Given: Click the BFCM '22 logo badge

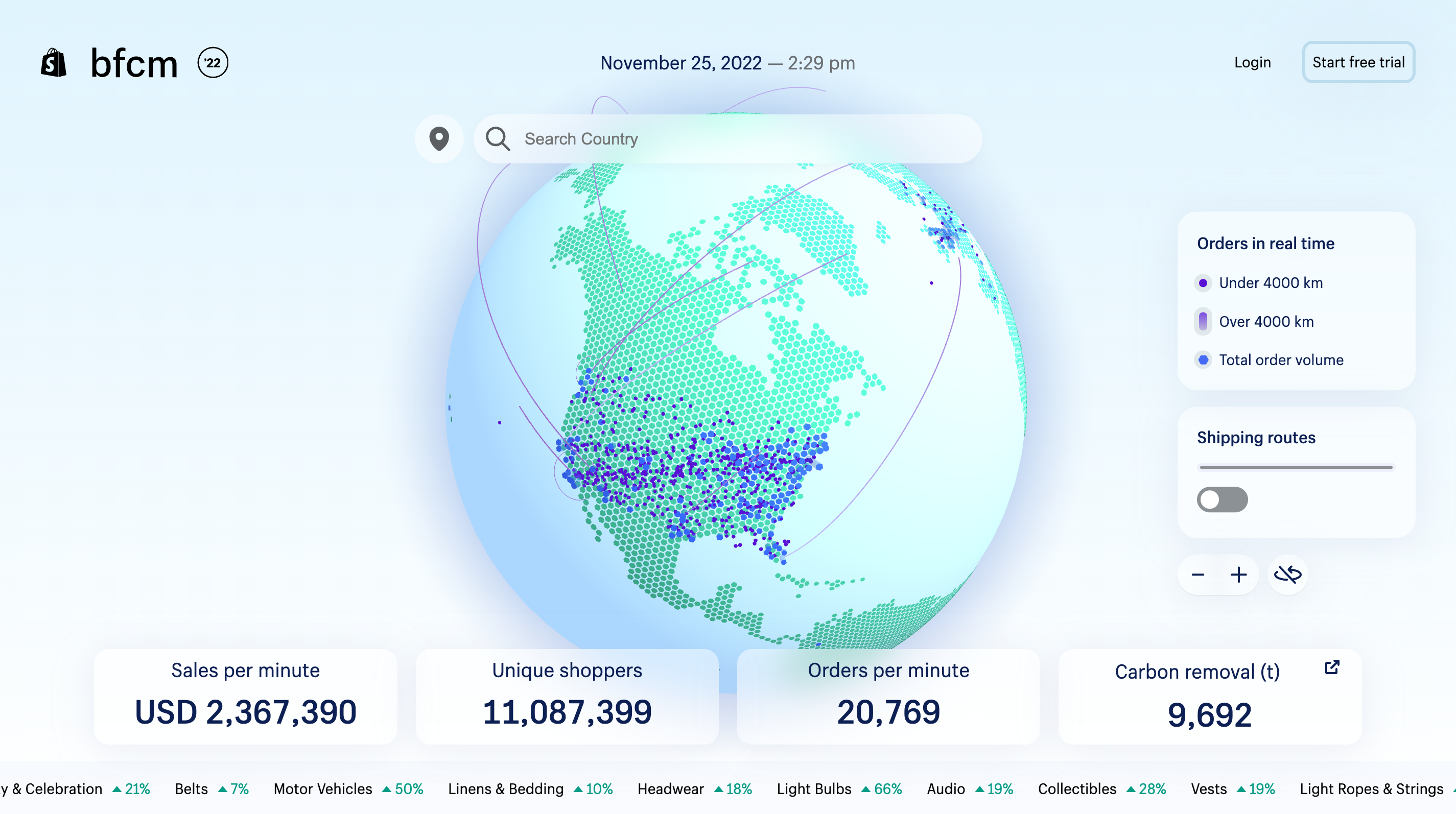Looking at the screenshot, I should [x=211, y=63].
